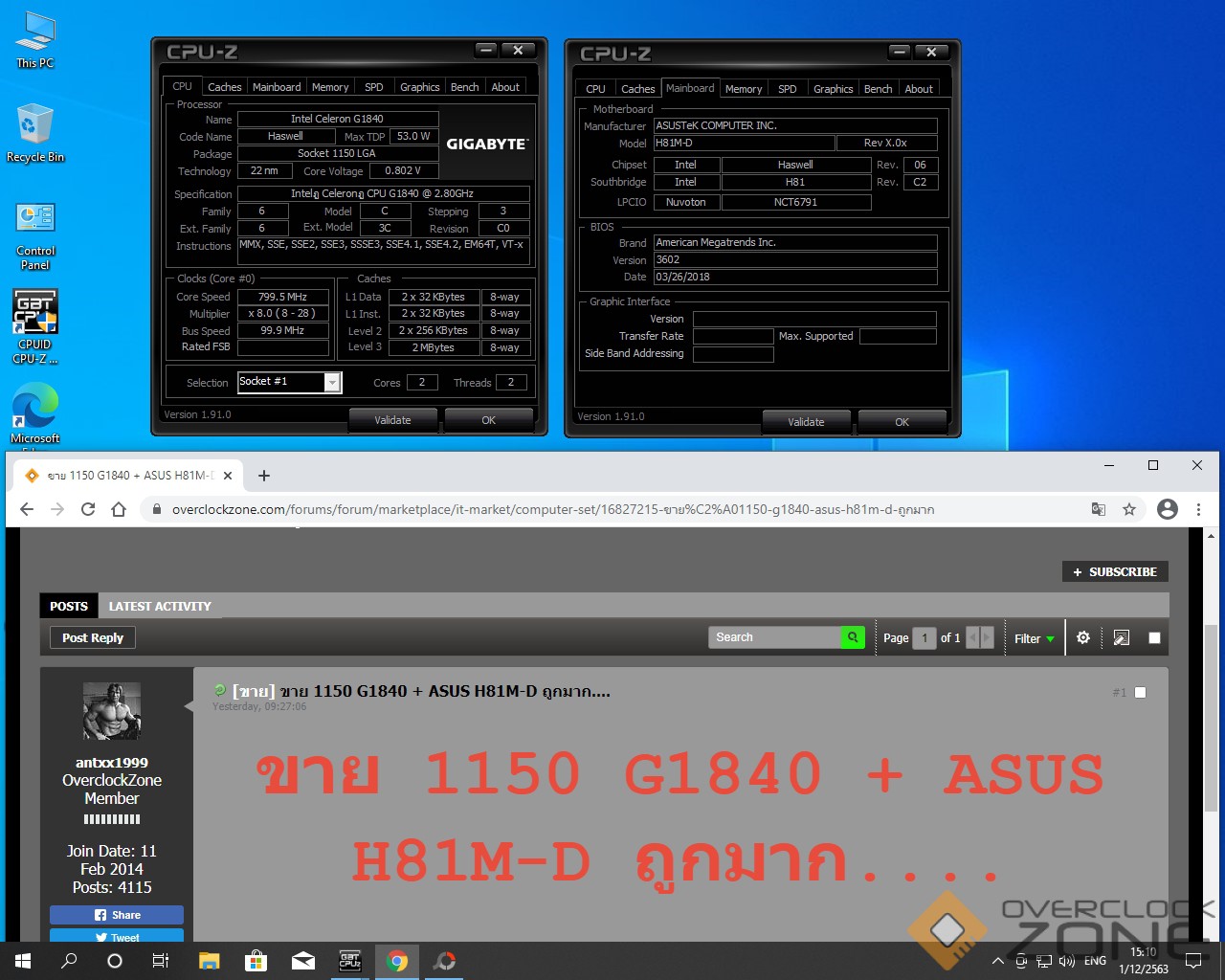Select the Latest Activity tab
The image size is (1225, 980).
click(160, 606)
